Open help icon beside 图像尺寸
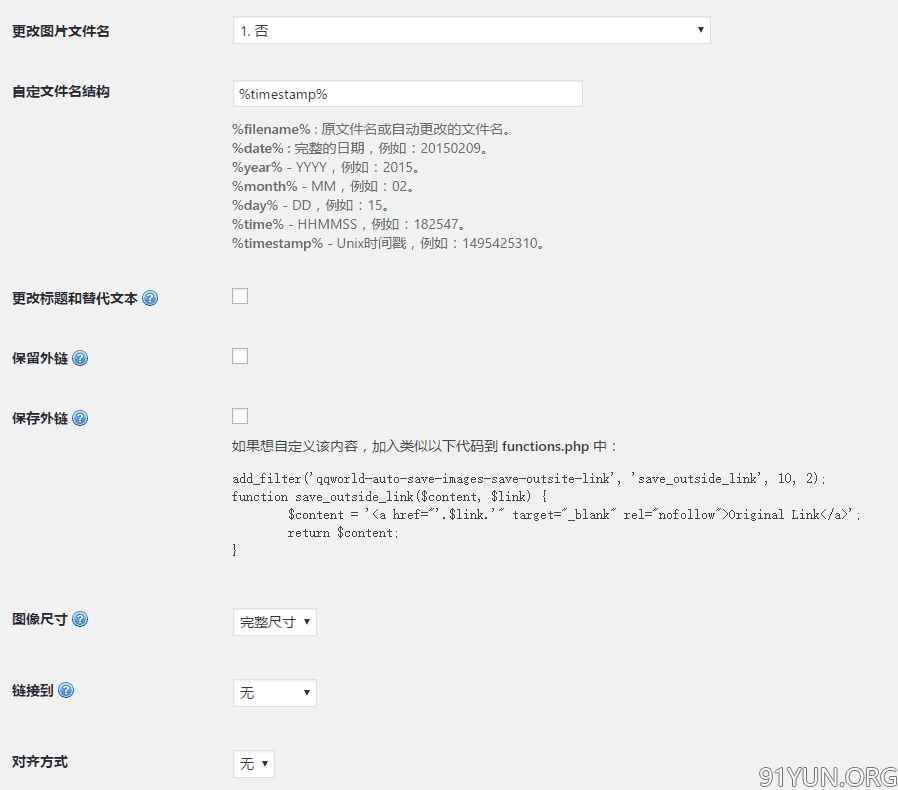This screenshot has height=790, width=898. pyautogui.click(x=80, y=619)
